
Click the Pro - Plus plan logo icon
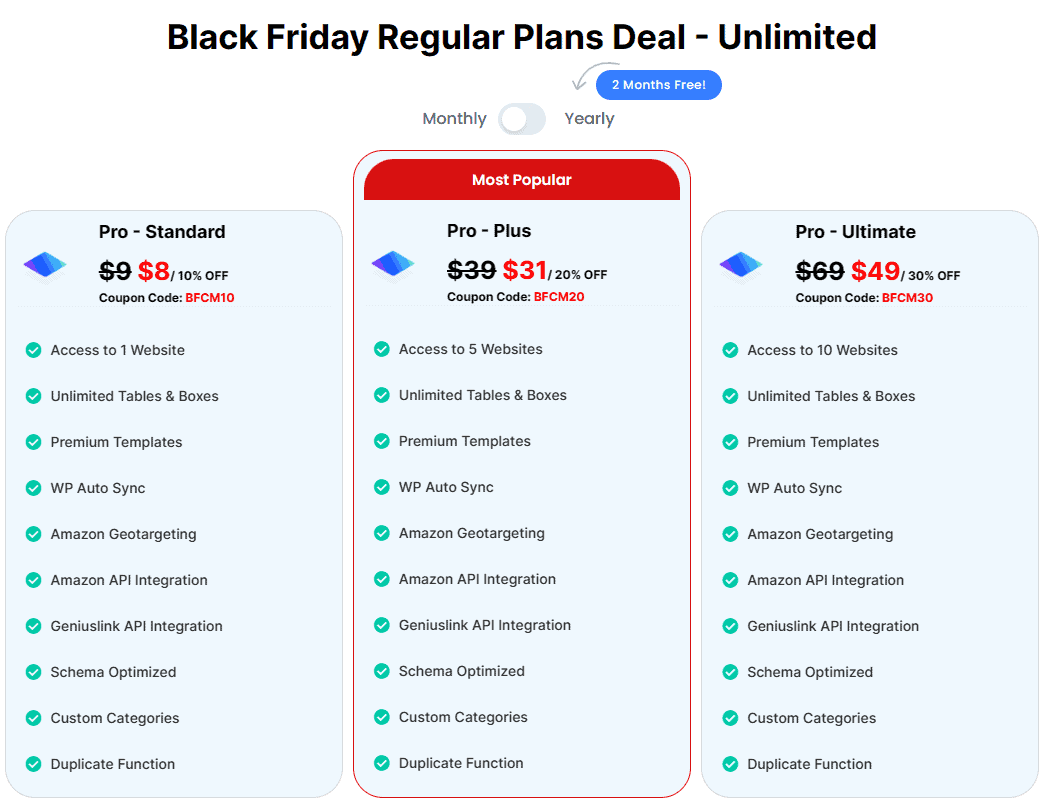pos(393,264)
